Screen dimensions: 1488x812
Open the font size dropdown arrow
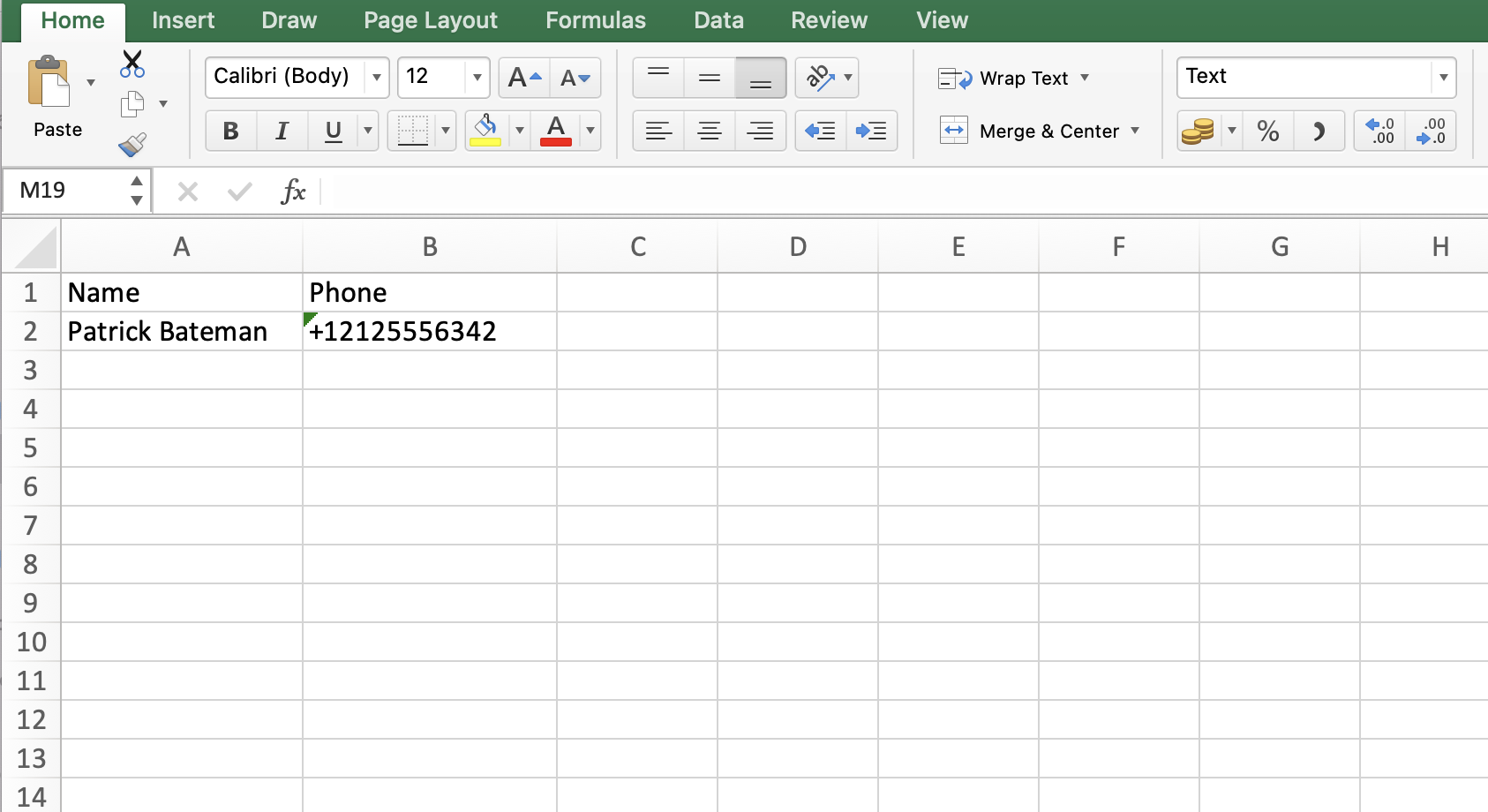[477, 78]
